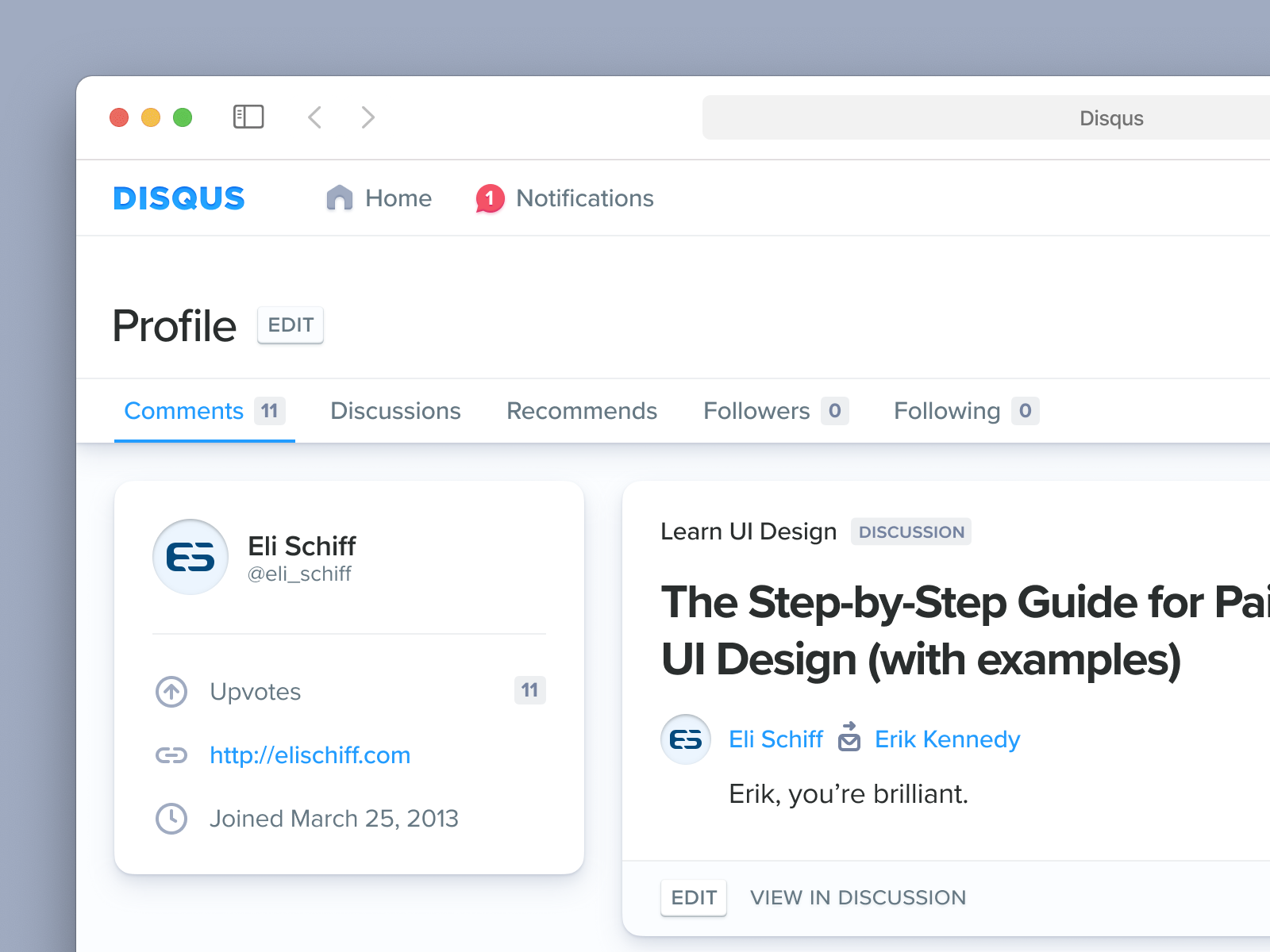
Task: Click the Upvotes arrow icon
Action: pos(171,691)
